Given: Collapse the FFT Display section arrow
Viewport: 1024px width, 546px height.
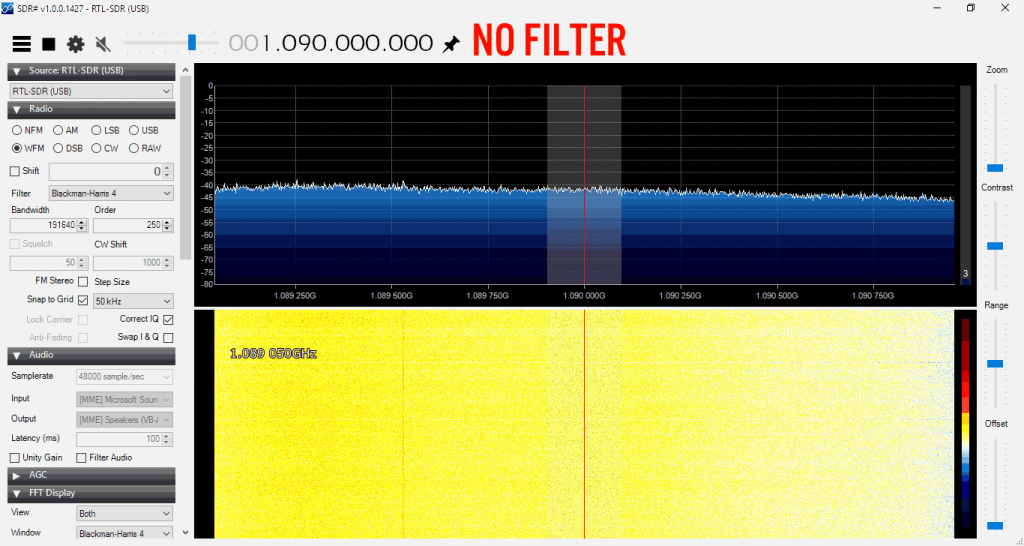Looking at the screenshot, I should [x=17, y=493].
